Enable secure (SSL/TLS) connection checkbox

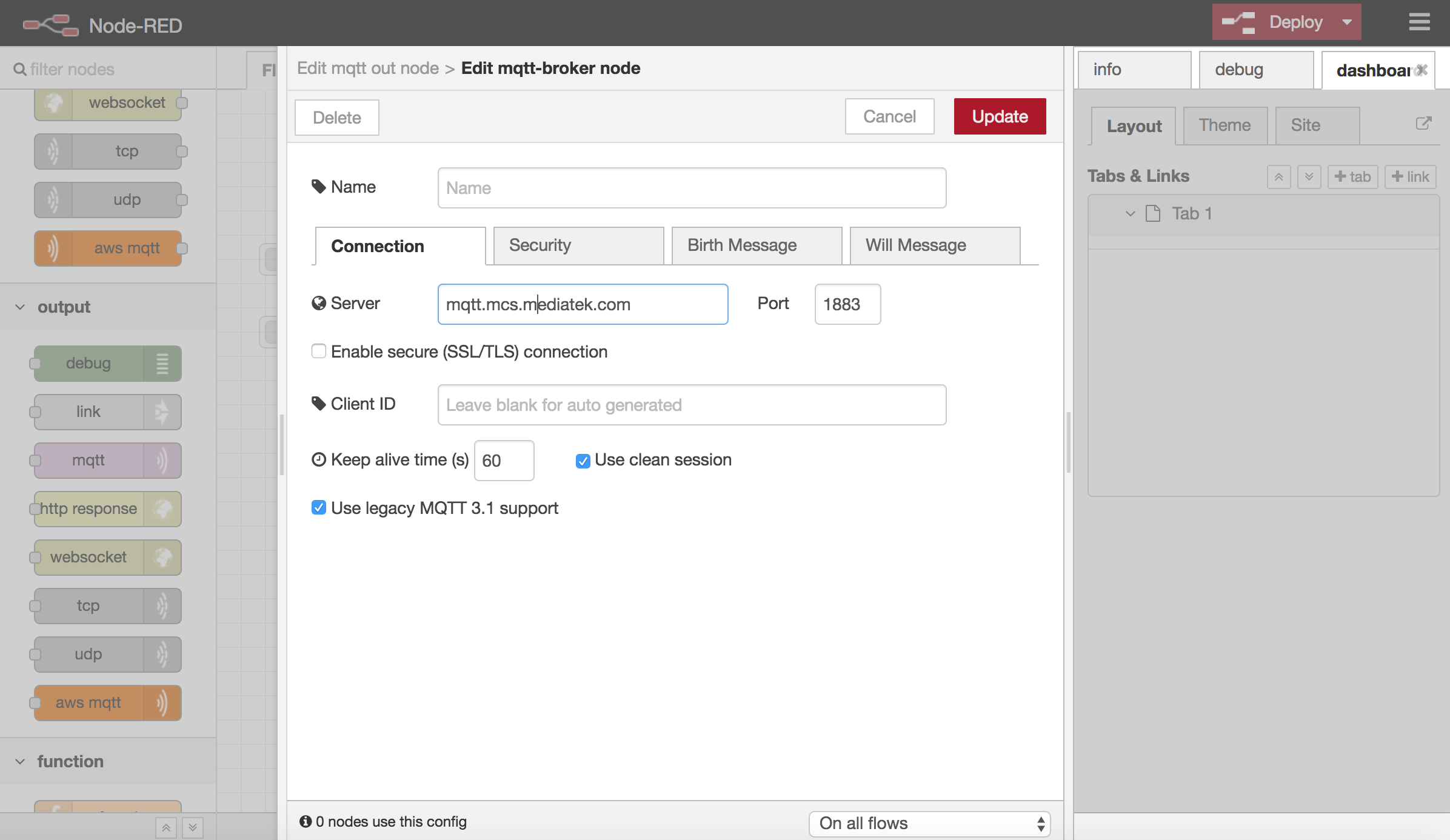coord(319,351)
